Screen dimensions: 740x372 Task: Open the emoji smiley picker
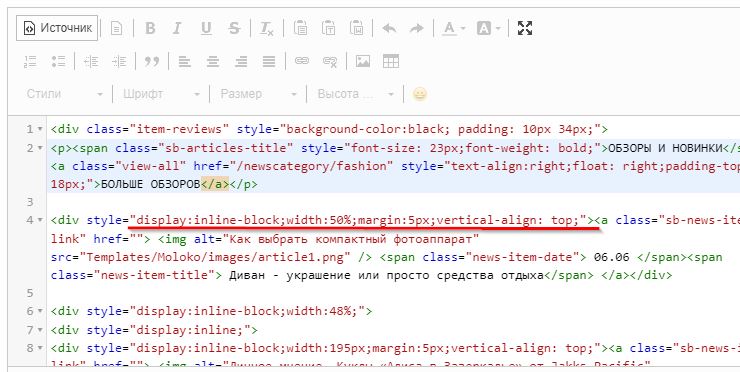(420, 94)
